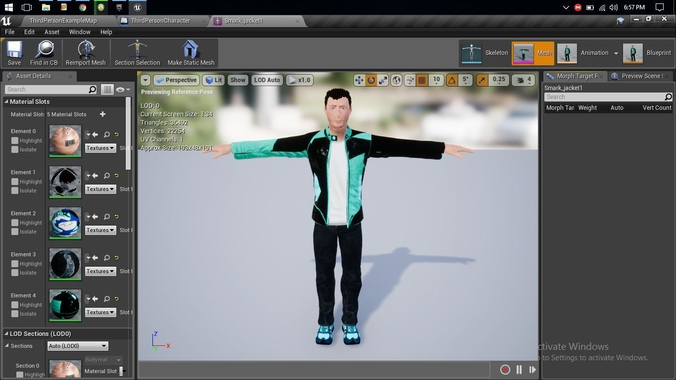
Task: Enable Isolate for Element 4
Action: coord(15,314)
